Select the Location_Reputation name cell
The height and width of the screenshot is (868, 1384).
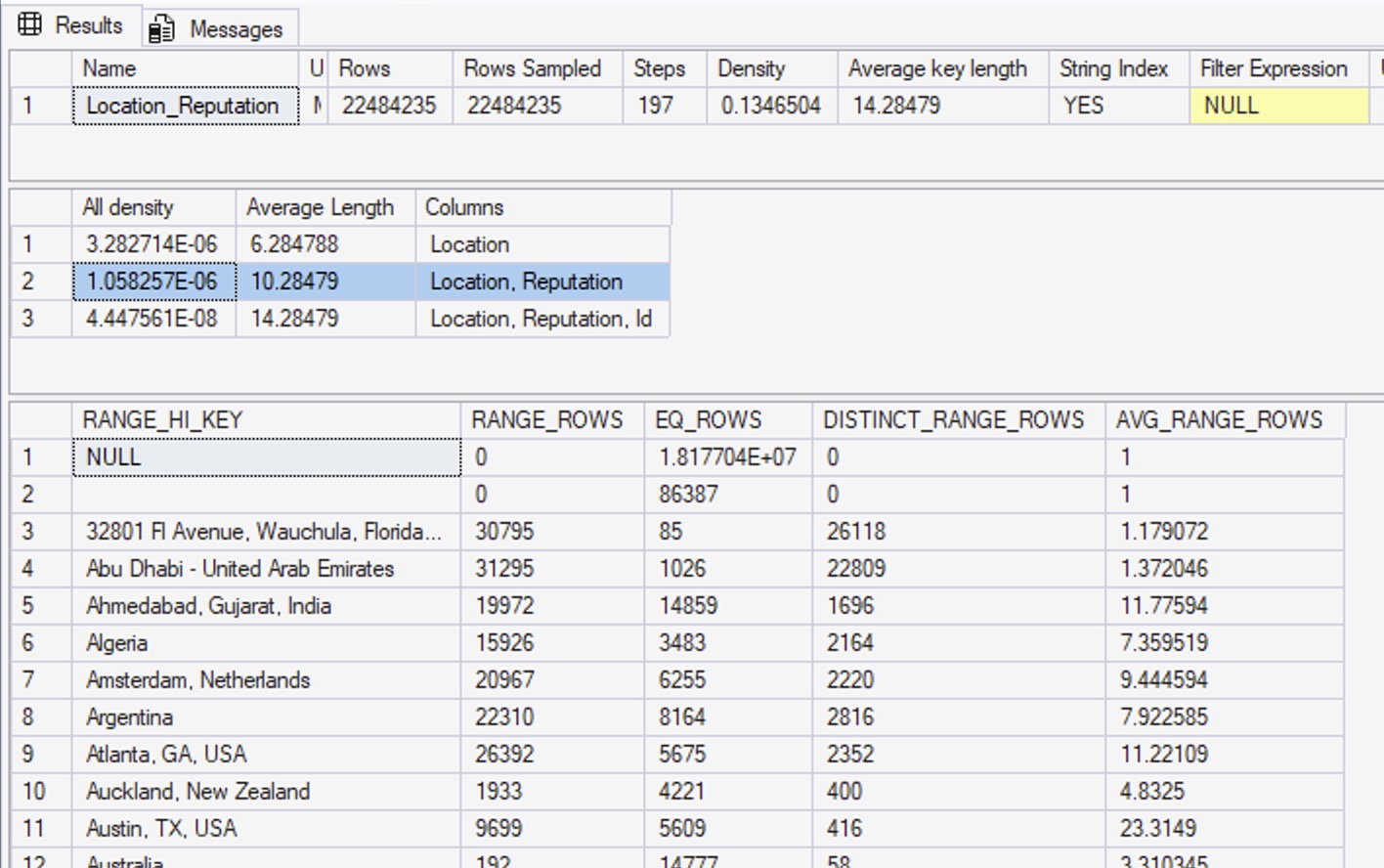tap(184, 106)
